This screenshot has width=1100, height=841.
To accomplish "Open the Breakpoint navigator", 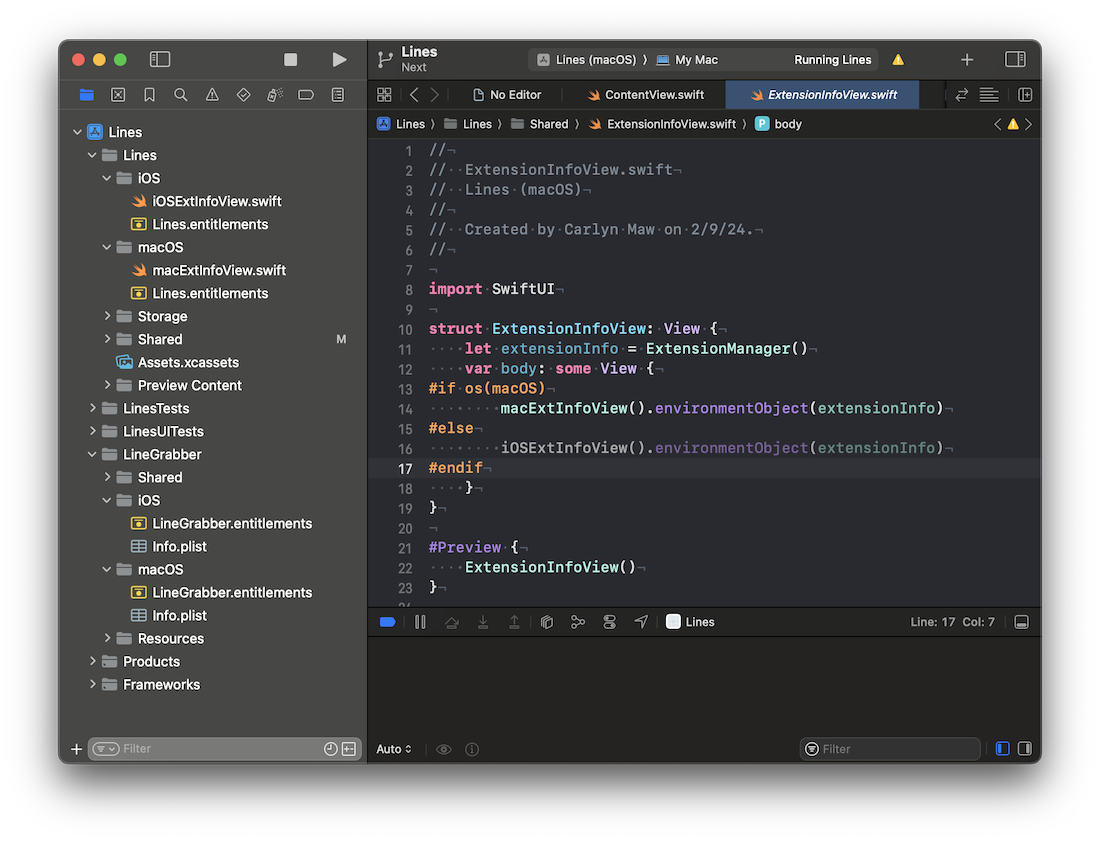I will pos(306,95).
